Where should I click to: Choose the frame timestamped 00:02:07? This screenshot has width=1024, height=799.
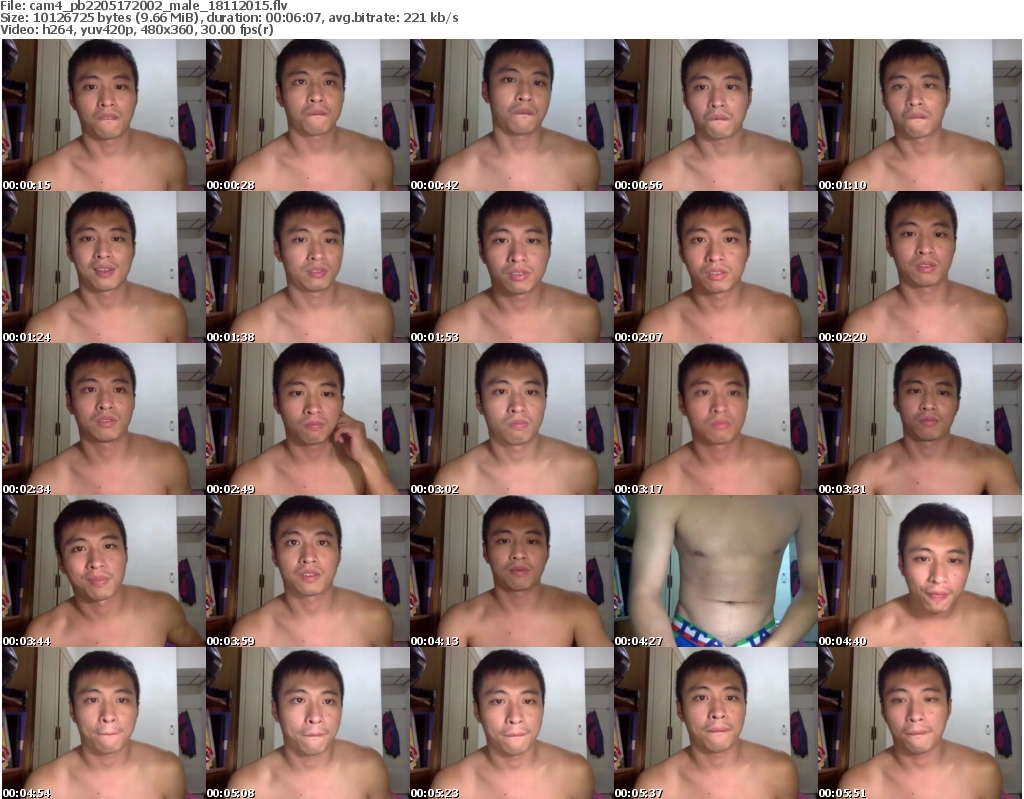pos(716,267)
